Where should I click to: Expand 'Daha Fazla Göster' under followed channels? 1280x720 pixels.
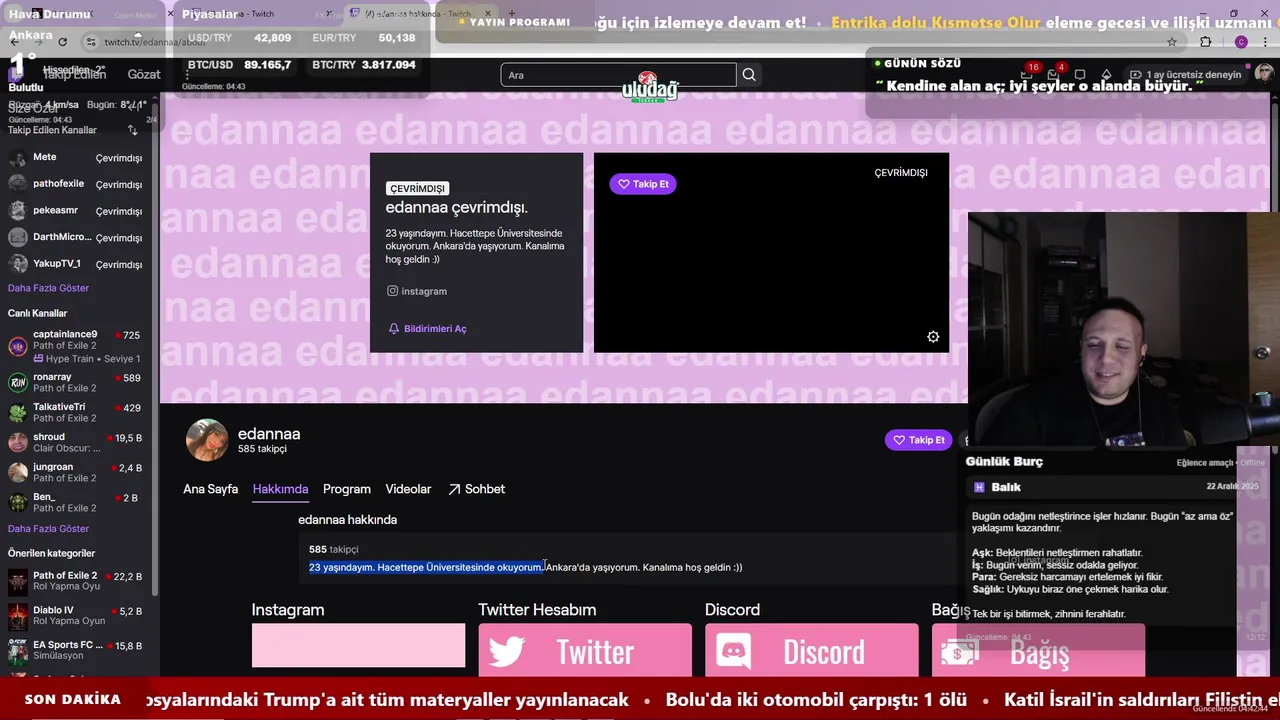48,288
